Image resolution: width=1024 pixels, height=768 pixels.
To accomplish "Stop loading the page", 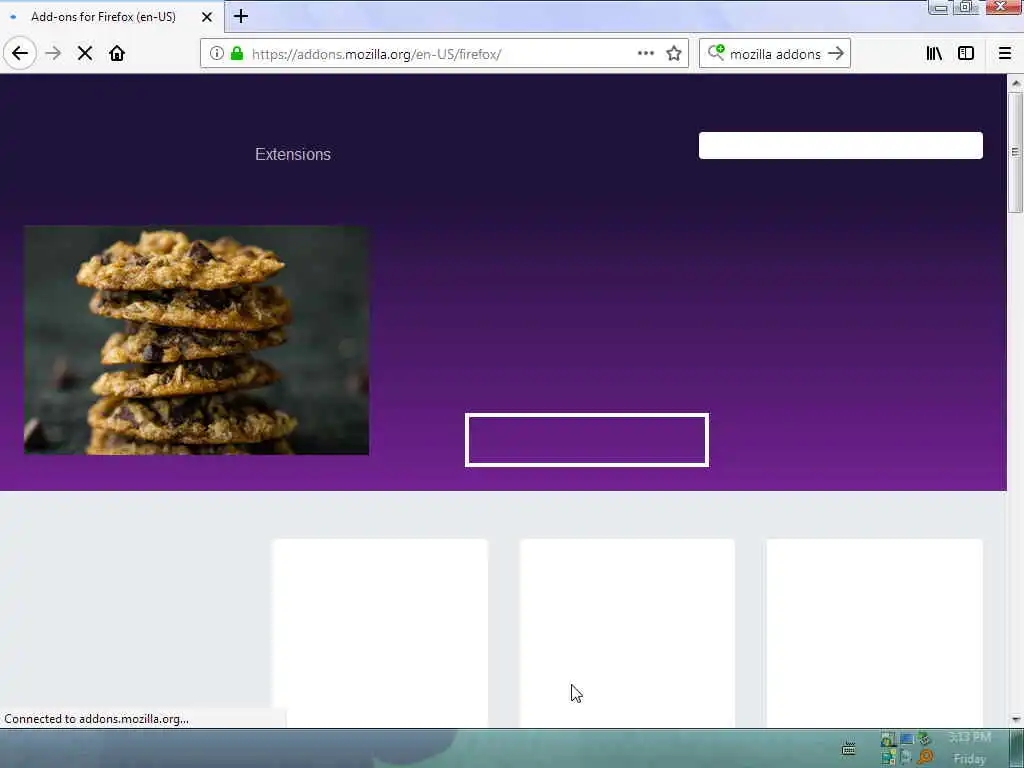I will tap(85, 53).
